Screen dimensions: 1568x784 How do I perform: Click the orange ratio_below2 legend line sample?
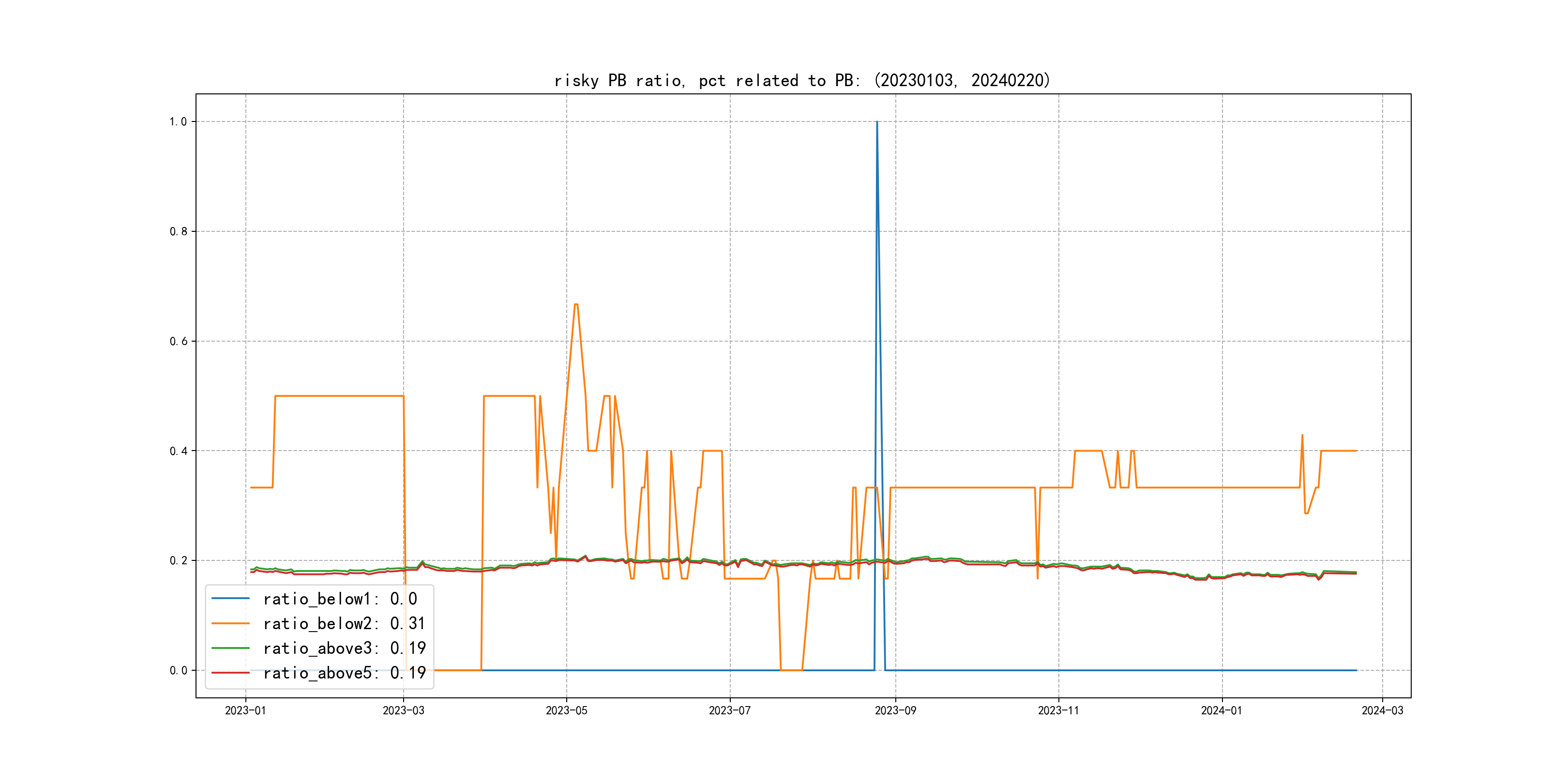tap(230, 623)
